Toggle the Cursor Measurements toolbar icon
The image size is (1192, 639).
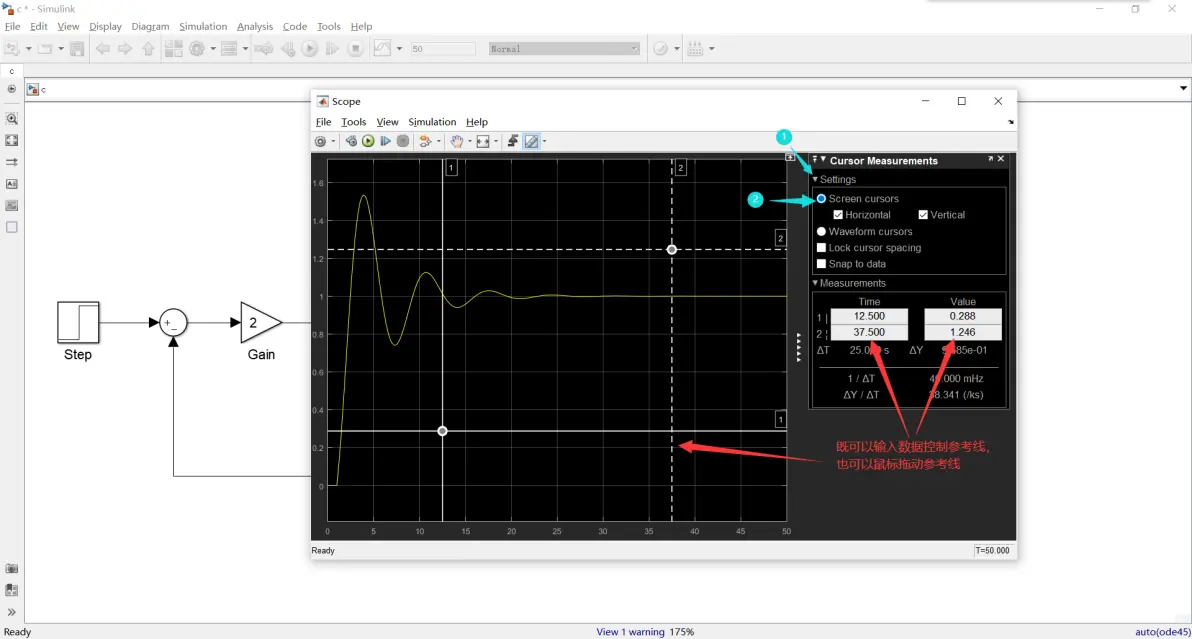point(531,141)
